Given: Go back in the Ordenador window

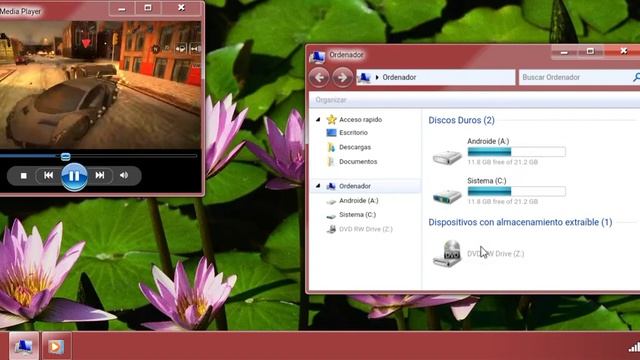Looking at the screenshot, I should [x=319, y=77].
